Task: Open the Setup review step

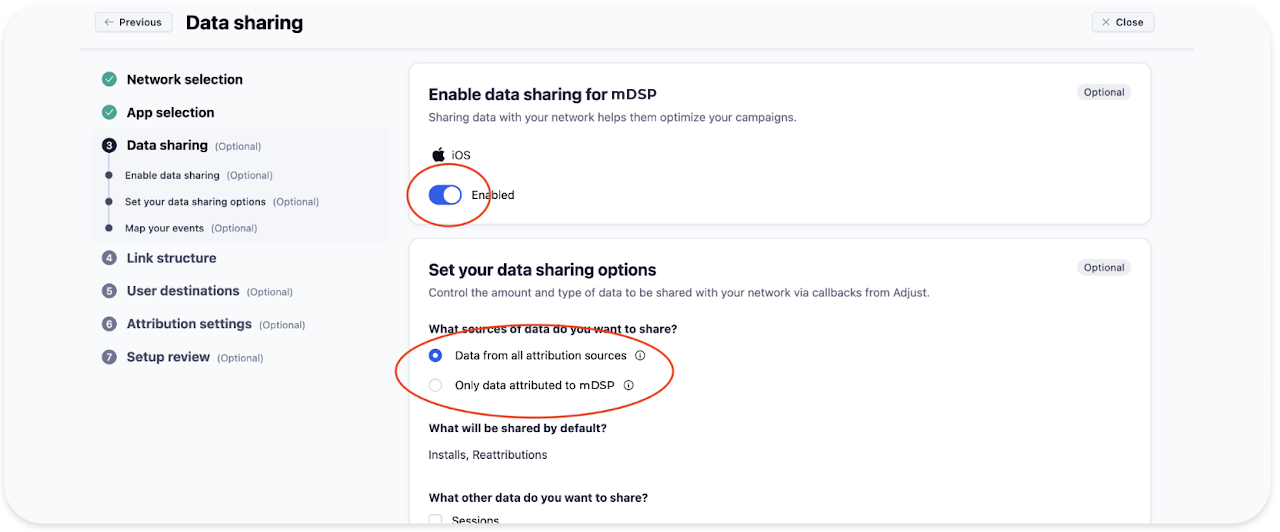Action: (168, 357)
